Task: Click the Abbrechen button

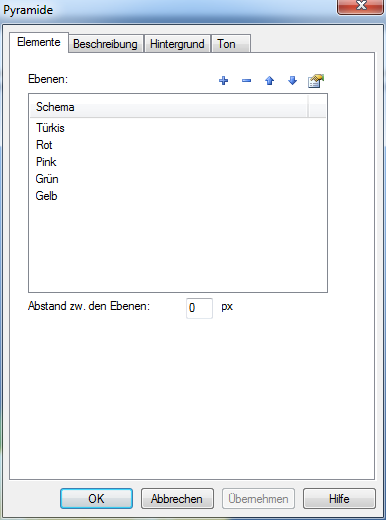Action: point(177,499)
